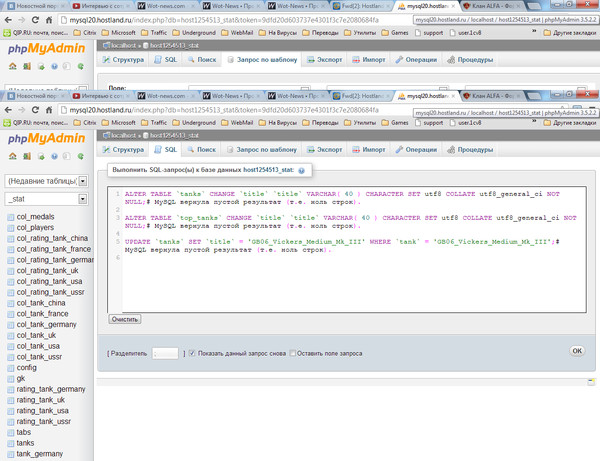Switch to 'Клан ALFA' browser tab in lower window

point(493,96)
